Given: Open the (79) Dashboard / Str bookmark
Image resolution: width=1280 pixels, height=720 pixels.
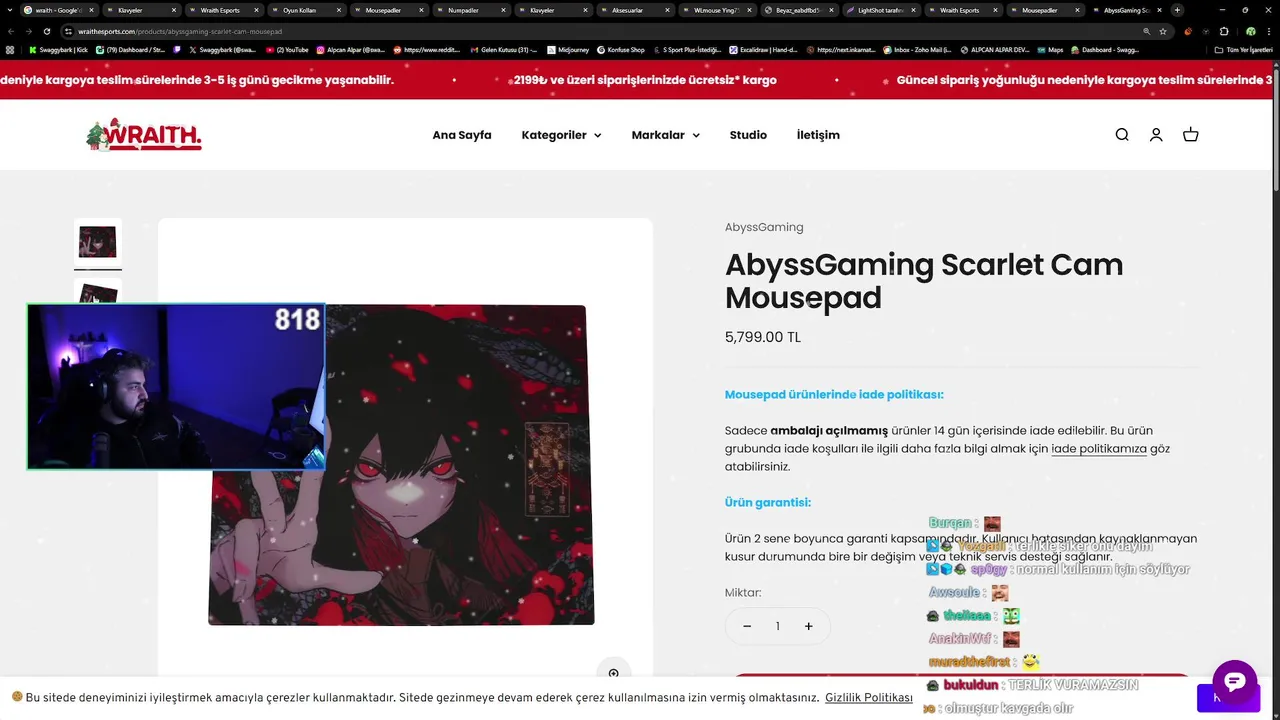Looking at the screenshot, I should (x=131, y=49).
